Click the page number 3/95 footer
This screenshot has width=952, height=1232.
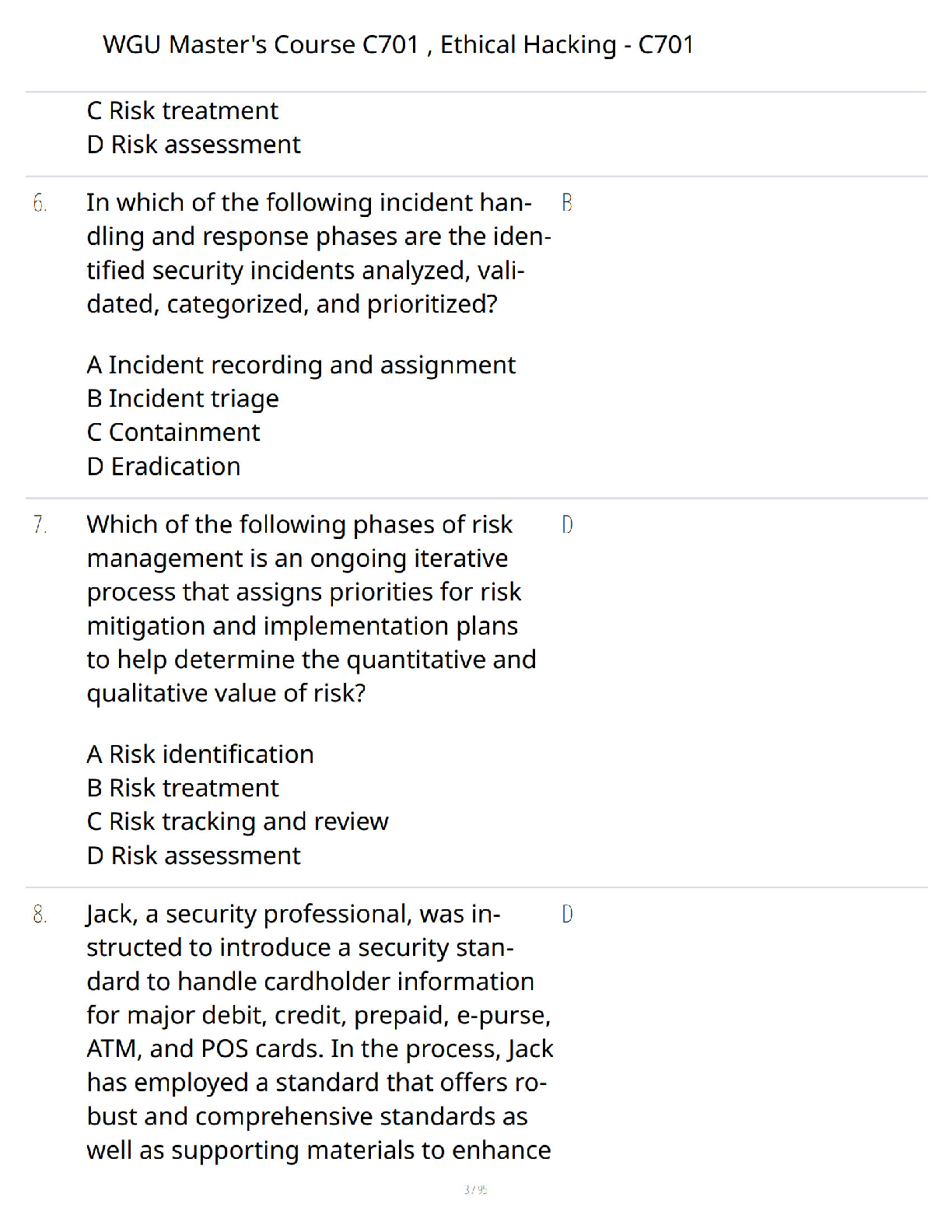[x=475, y=1189]
